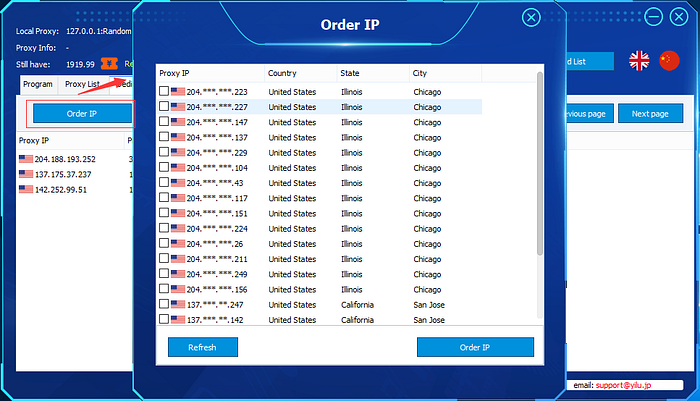Click the Local Proxy value 127.0.0.1:Random

point(99,31)
